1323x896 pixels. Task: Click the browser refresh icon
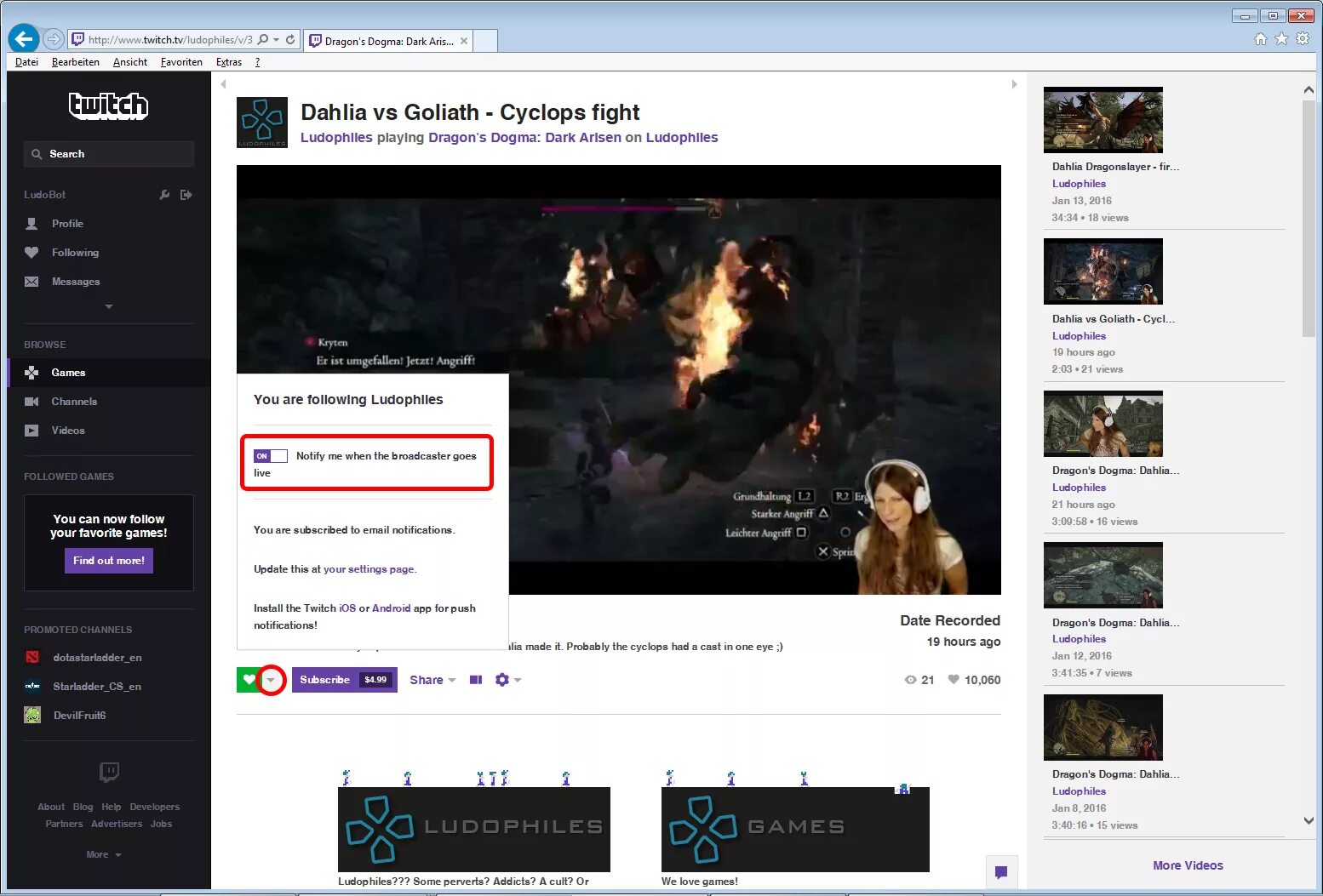[290, 40]
